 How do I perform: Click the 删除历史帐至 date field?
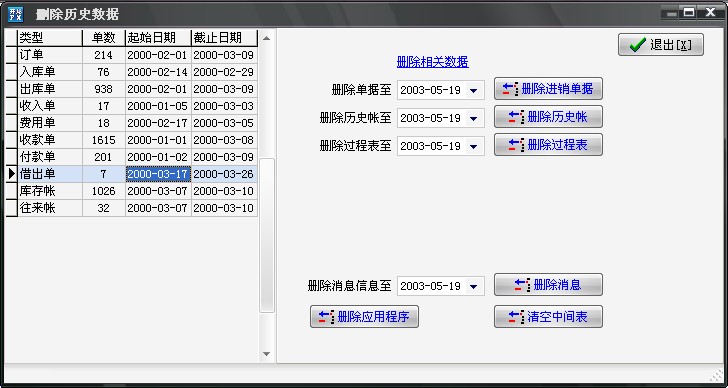pyautogui.click(x=441, y=118)
